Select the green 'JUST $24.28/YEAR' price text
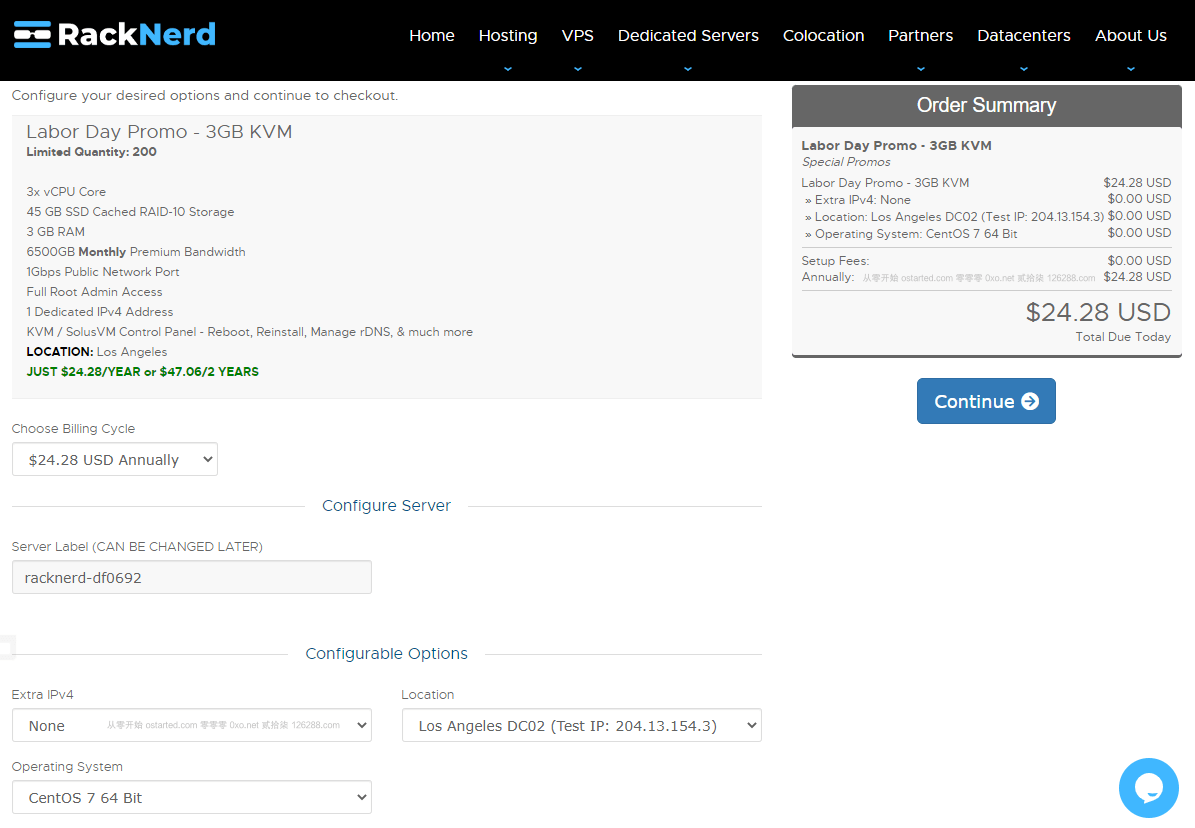This screenshot has height=828, width=1195. pyautogui.click(x=143, y=371)
